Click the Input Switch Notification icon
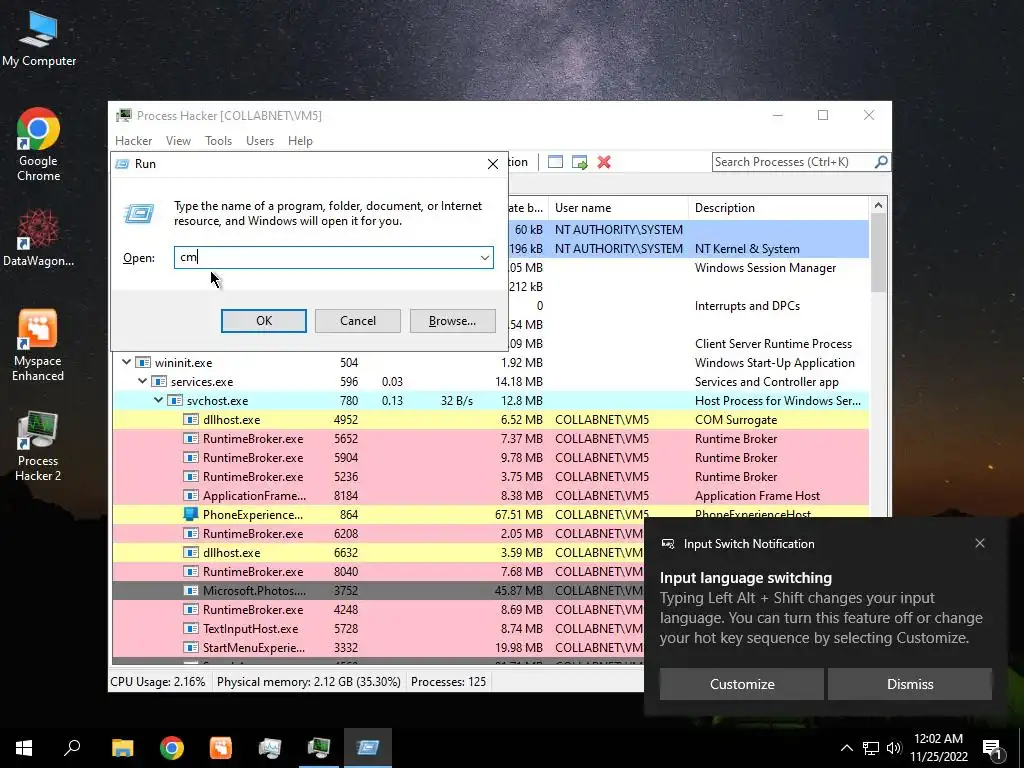The image size is (1024, 768). pyautogui.click(x=667, y=543)
